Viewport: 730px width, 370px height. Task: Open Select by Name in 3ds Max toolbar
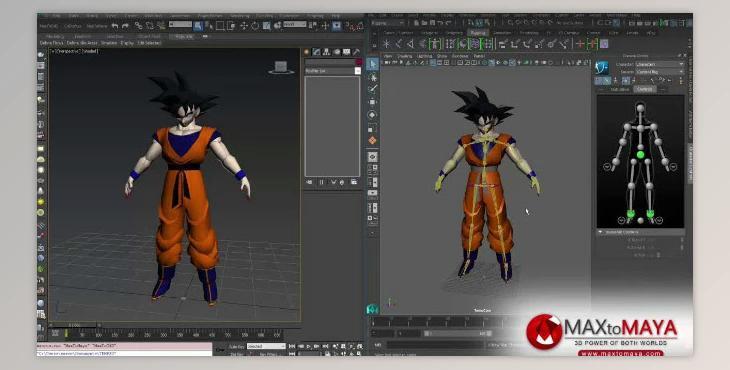pyautogui.click(x=210, y=26)
